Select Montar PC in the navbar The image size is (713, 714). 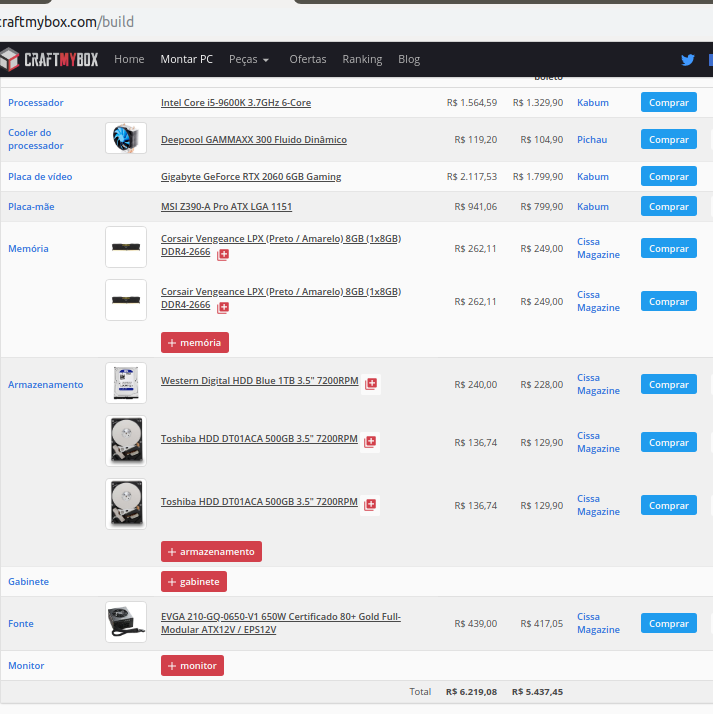(187, 59)
